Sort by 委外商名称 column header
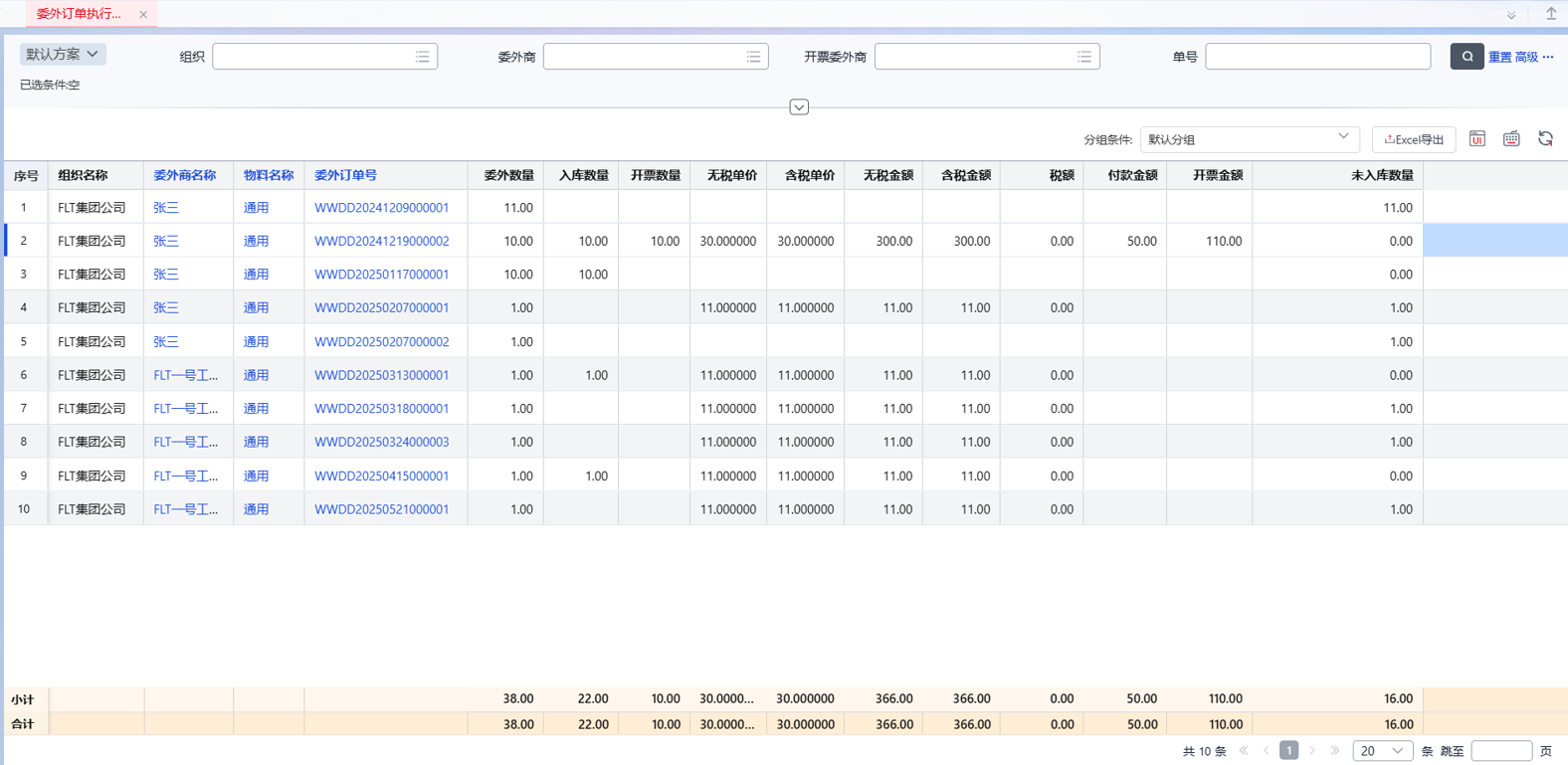 (185, 175)
